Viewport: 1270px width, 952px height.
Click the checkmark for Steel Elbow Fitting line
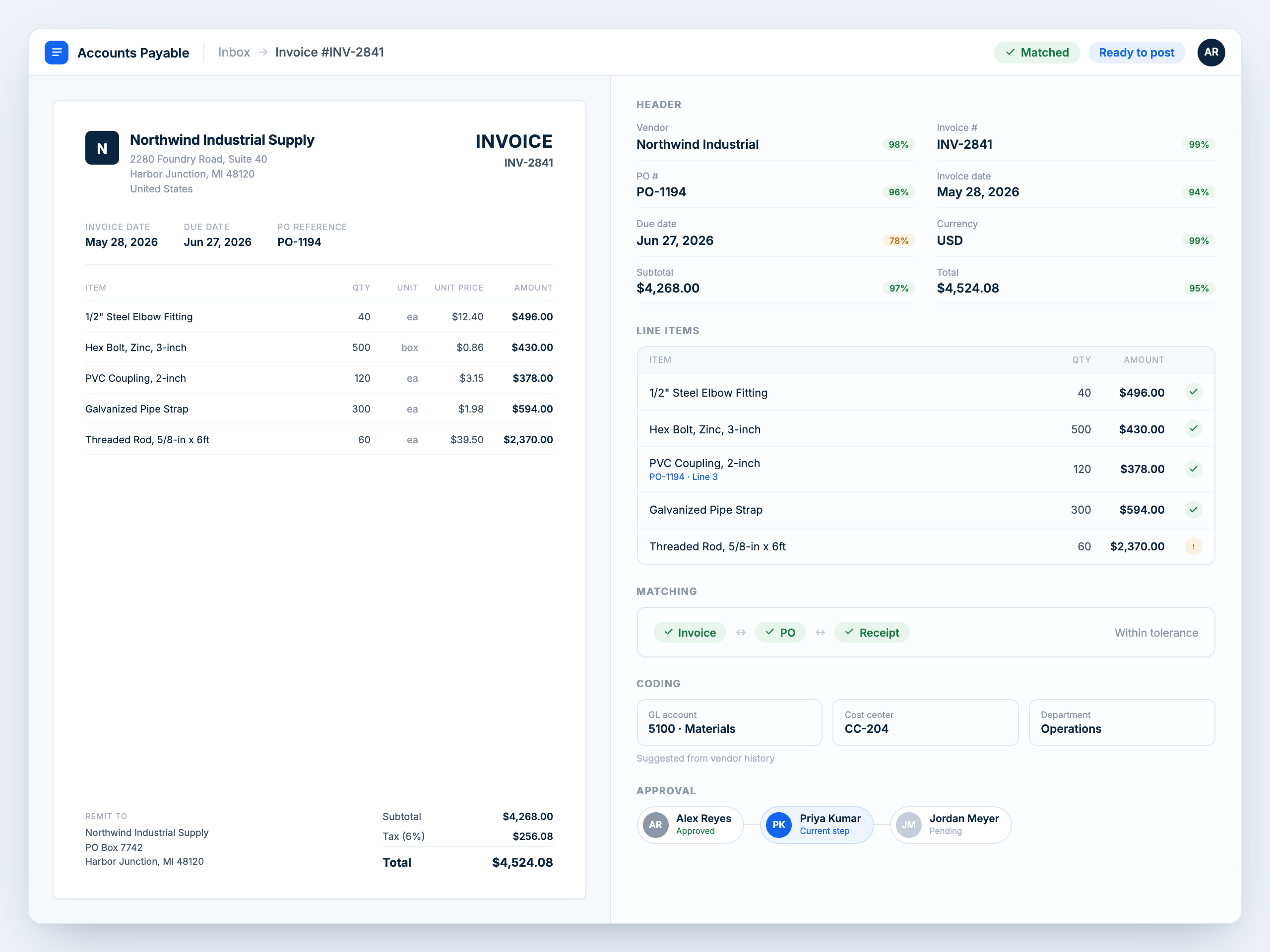(x=1193, y=392)
